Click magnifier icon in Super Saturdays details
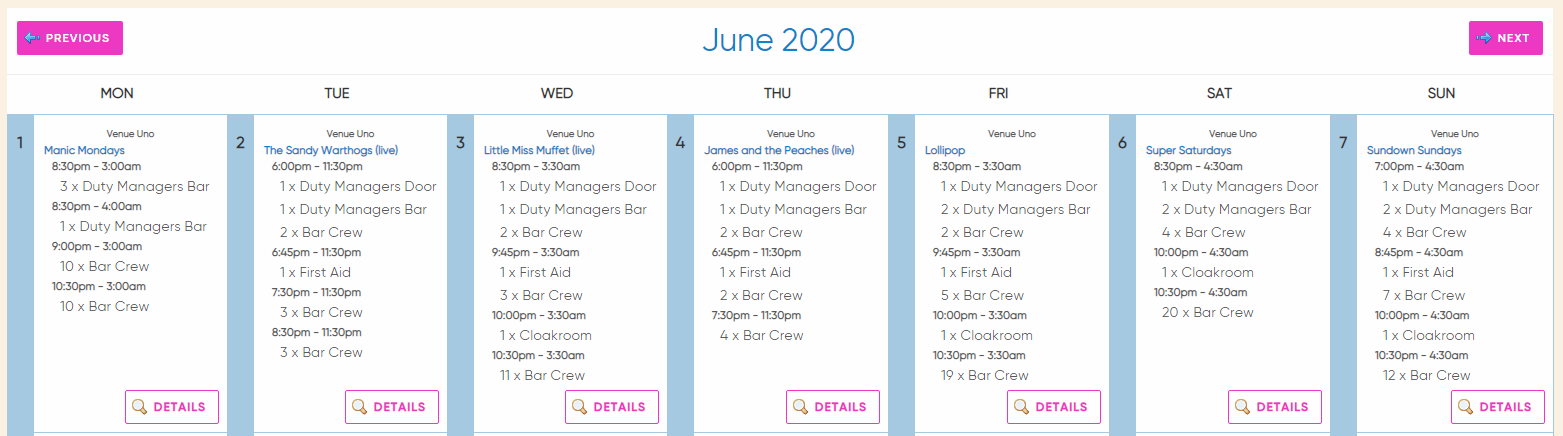The width and height of the screenshot is (1563, 436). [1243, 407]
